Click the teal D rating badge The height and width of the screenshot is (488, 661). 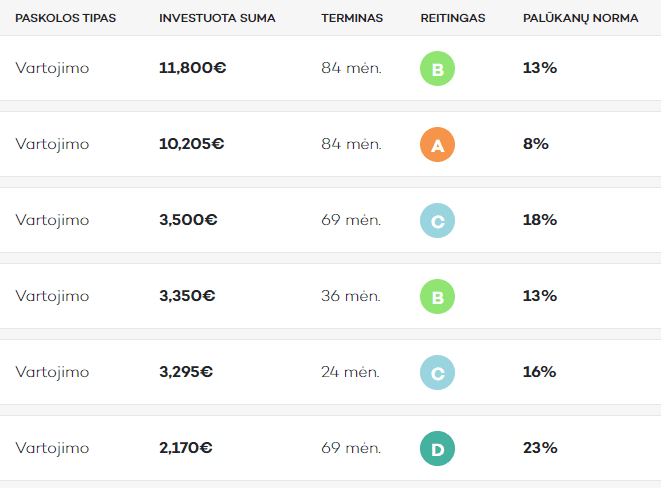coord(437,449)
